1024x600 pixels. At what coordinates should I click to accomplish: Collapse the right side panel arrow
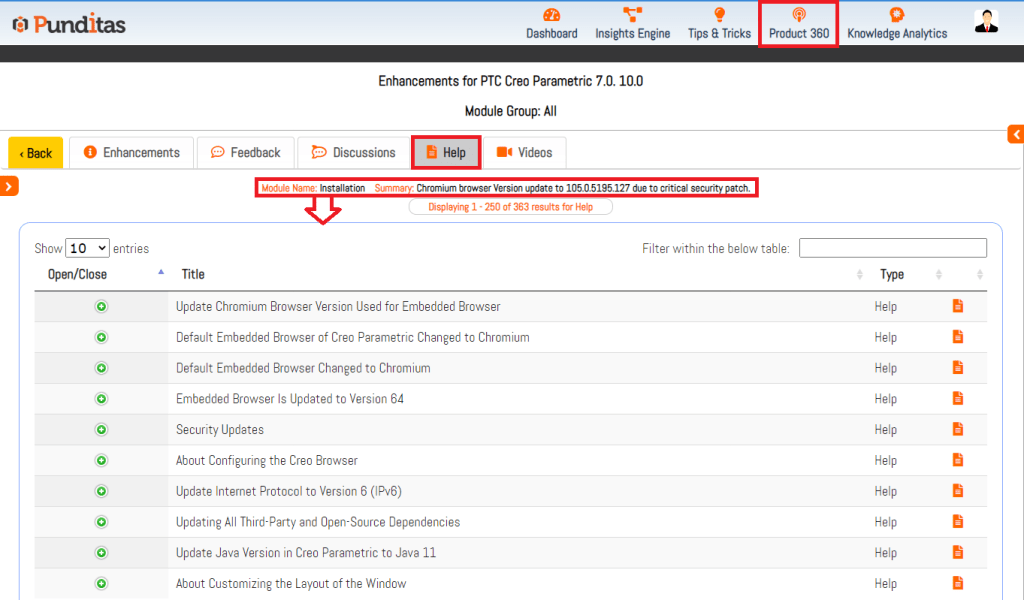[1016, 134]
